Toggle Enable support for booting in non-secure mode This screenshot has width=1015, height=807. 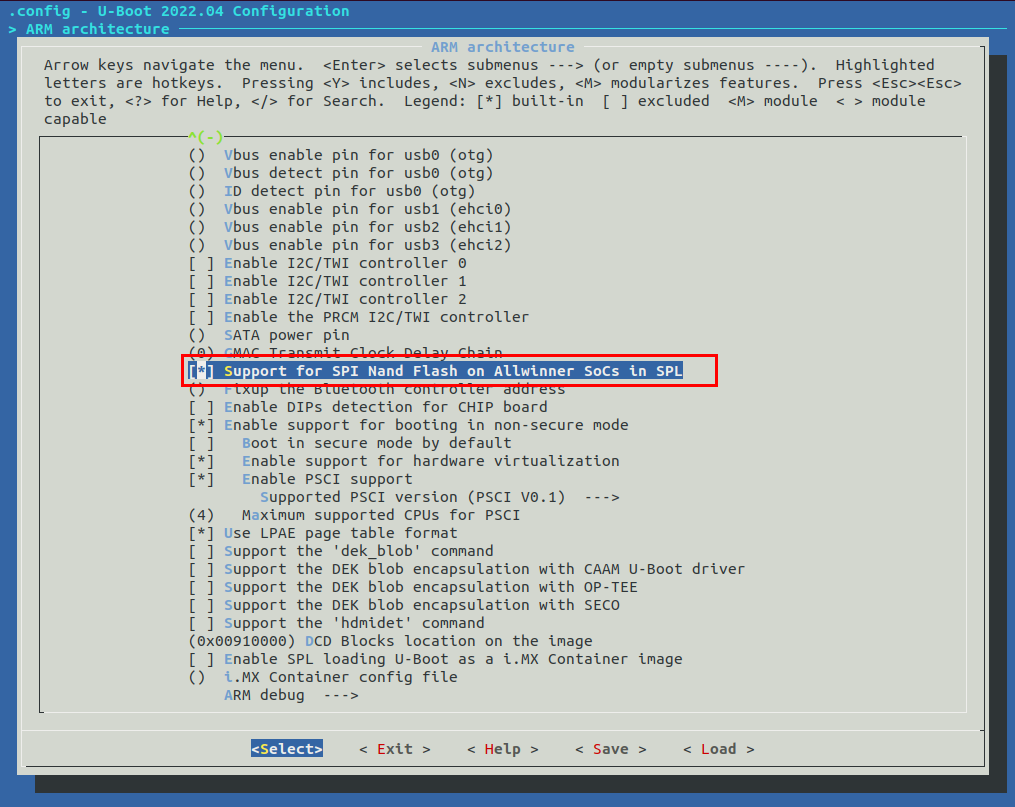(408, 425)
